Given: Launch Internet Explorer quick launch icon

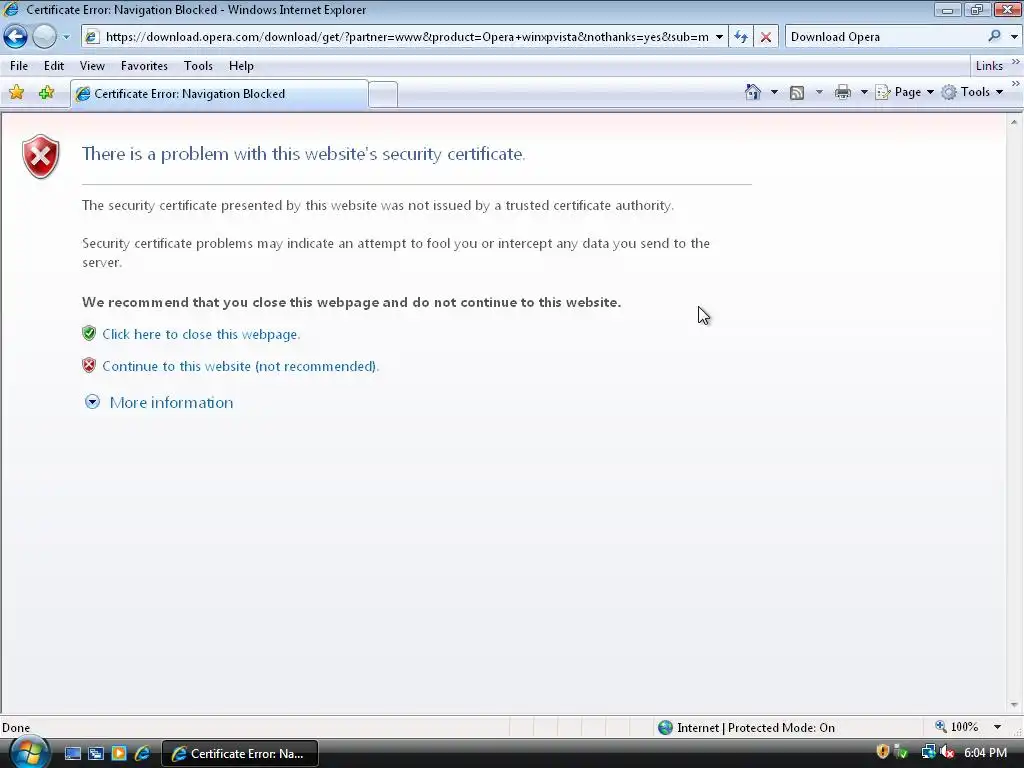Looking at the screenshot, I should pyautogui.click(x=142, y=754).
